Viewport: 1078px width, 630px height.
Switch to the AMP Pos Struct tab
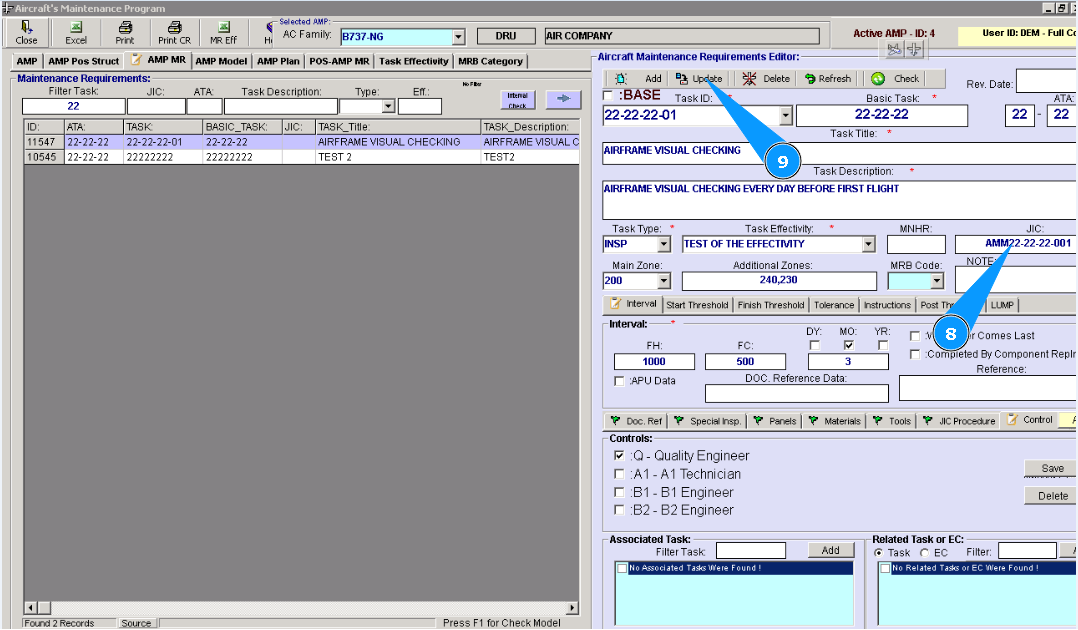[x=83, y=61]
